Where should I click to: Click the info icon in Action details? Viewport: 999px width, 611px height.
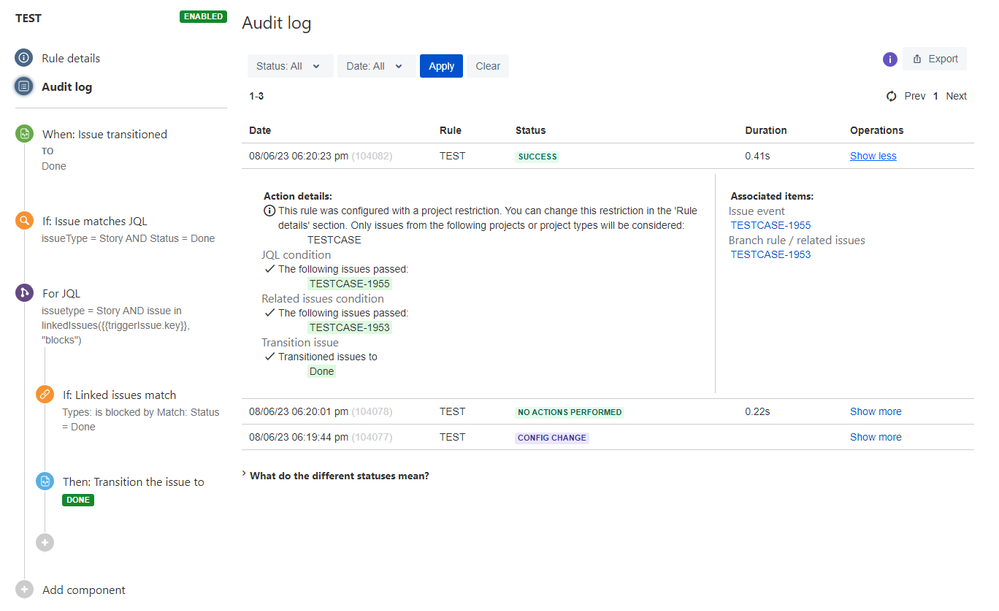click(270, 211)
